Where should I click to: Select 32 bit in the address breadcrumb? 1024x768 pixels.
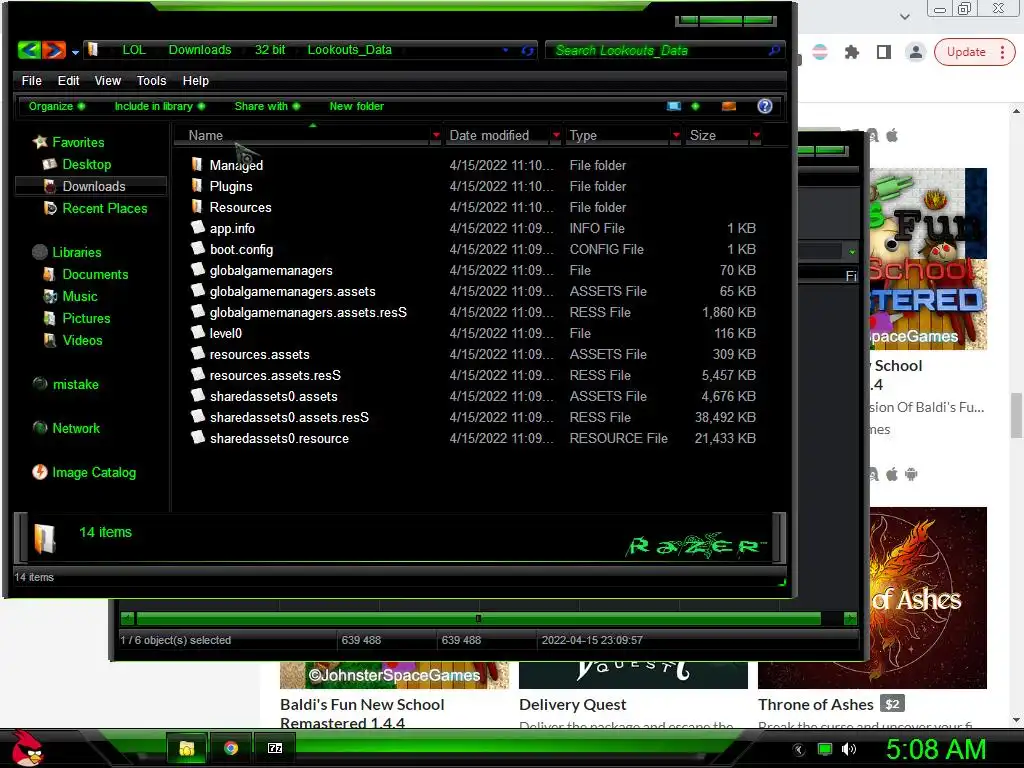(270, 50)
